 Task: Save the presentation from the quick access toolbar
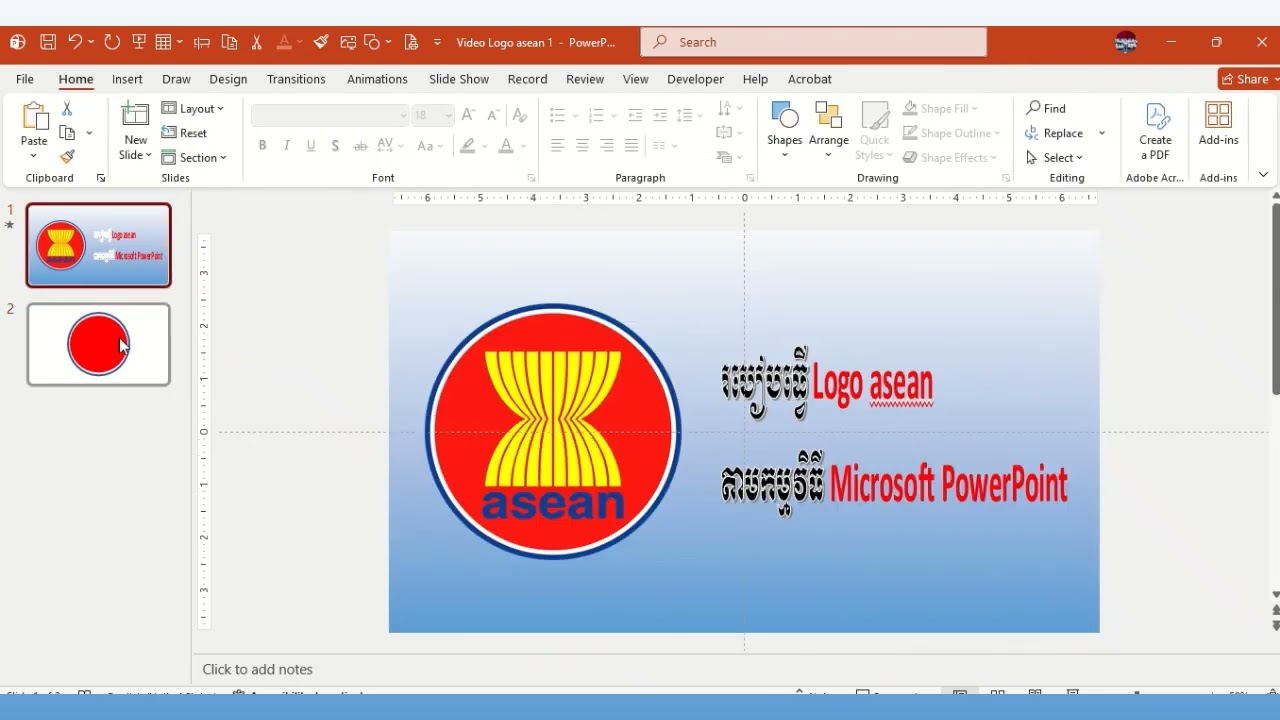47,42
